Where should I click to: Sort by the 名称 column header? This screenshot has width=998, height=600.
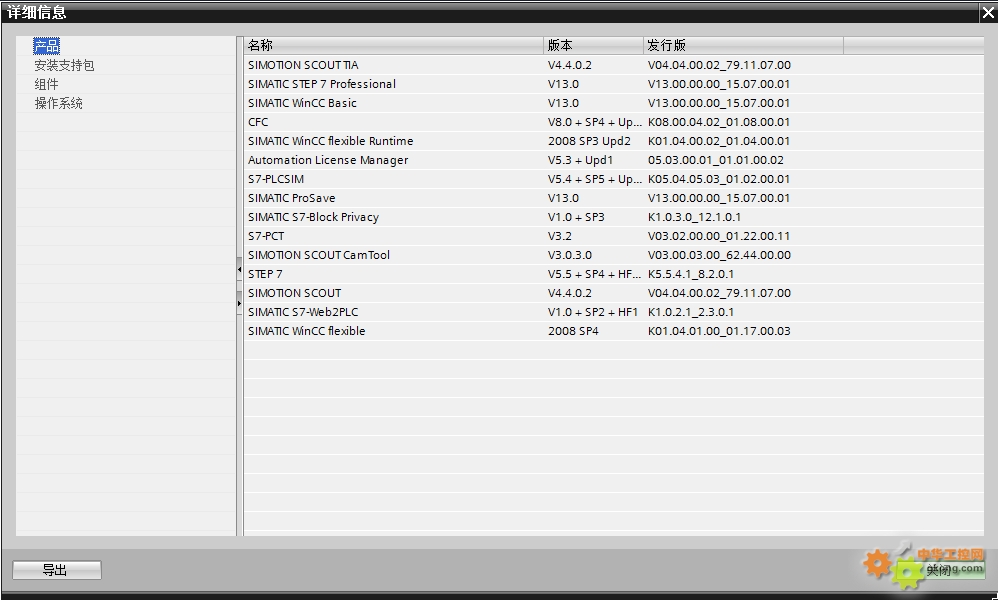pos(394,45)
